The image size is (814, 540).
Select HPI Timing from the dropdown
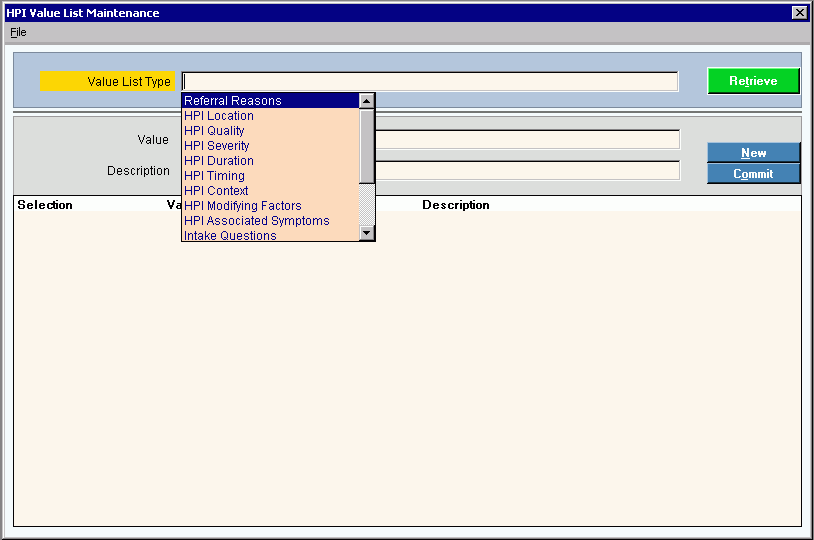pos(214,176)
